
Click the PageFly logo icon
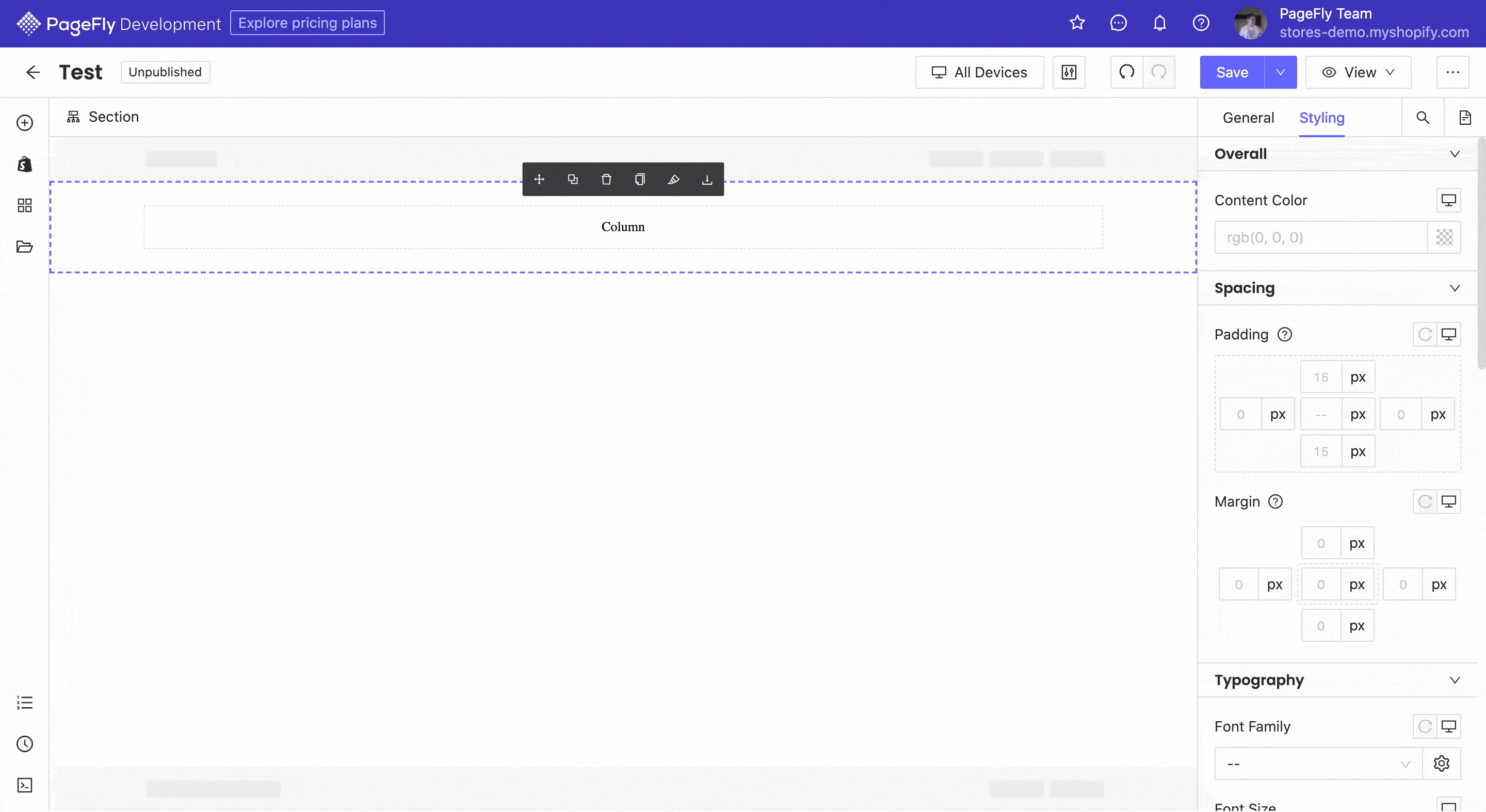point(28,24)
